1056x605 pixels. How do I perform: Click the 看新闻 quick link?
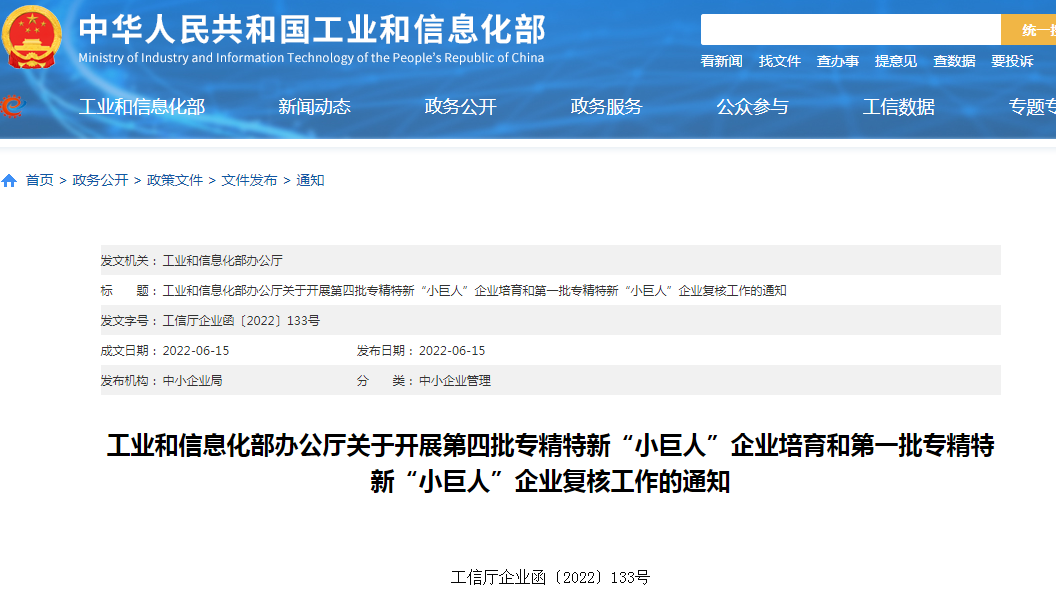(721, 61)
